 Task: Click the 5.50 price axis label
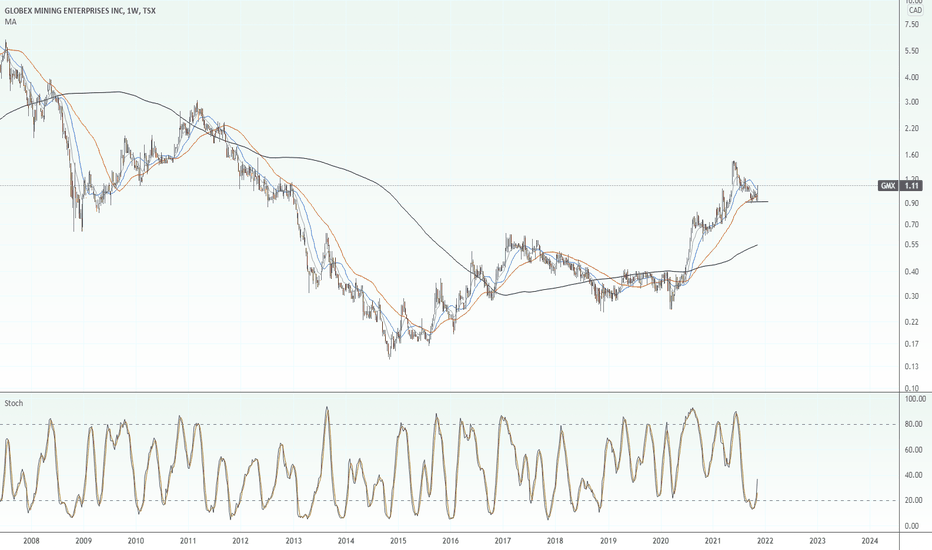(911, 51)
